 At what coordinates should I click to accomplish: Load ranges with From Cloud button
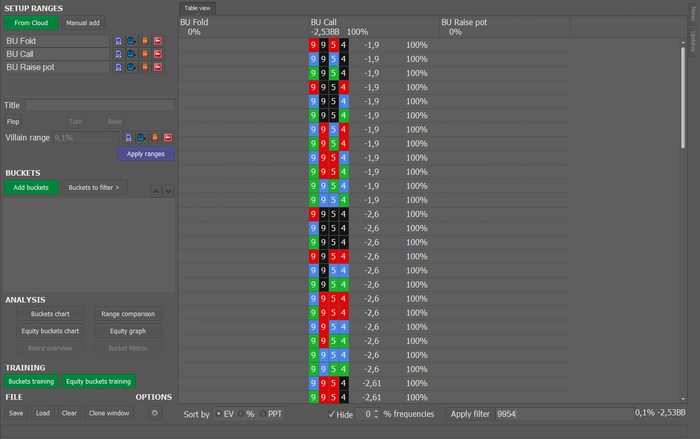(31, 23)
